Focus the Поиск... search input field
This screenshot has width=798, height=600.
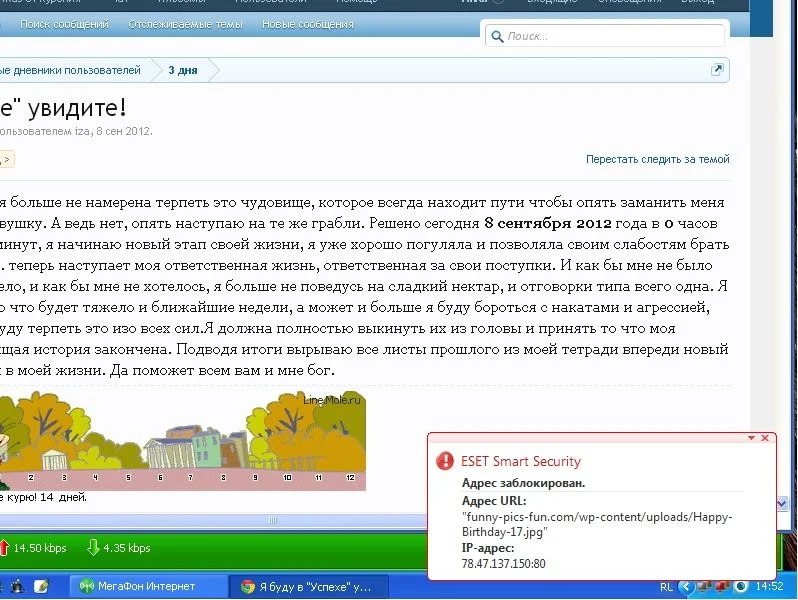(605, 36)
